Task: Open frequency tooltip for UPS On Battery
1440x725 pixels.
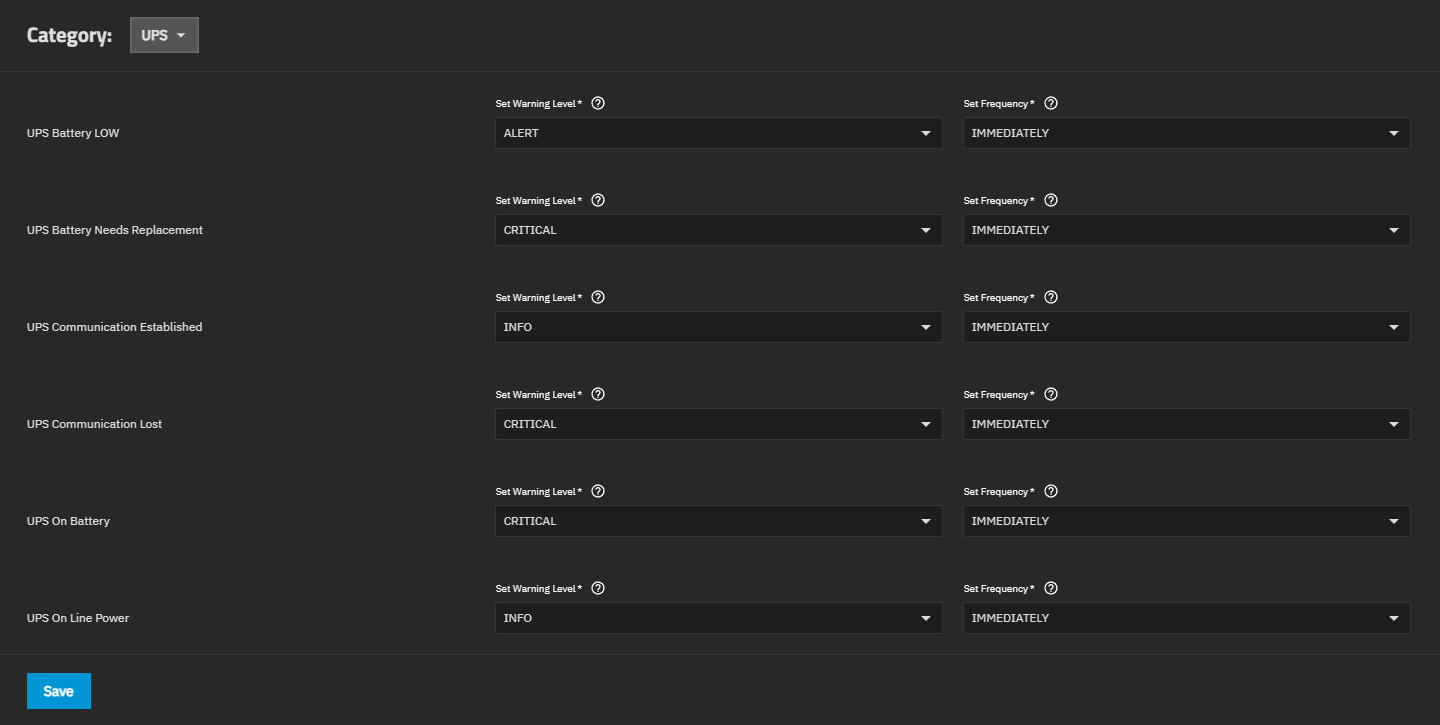Action: (x=1051, y=491)
